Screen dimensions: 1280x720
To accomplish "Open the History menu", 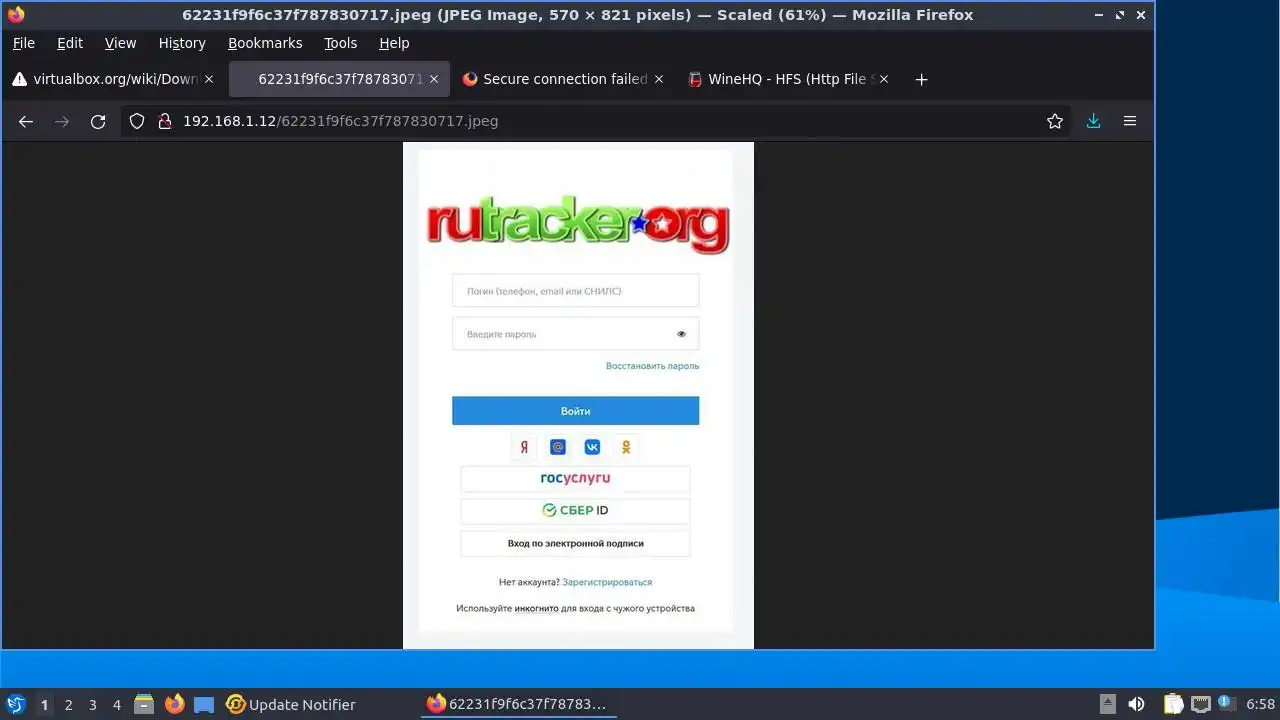I will tap(182, 43).
